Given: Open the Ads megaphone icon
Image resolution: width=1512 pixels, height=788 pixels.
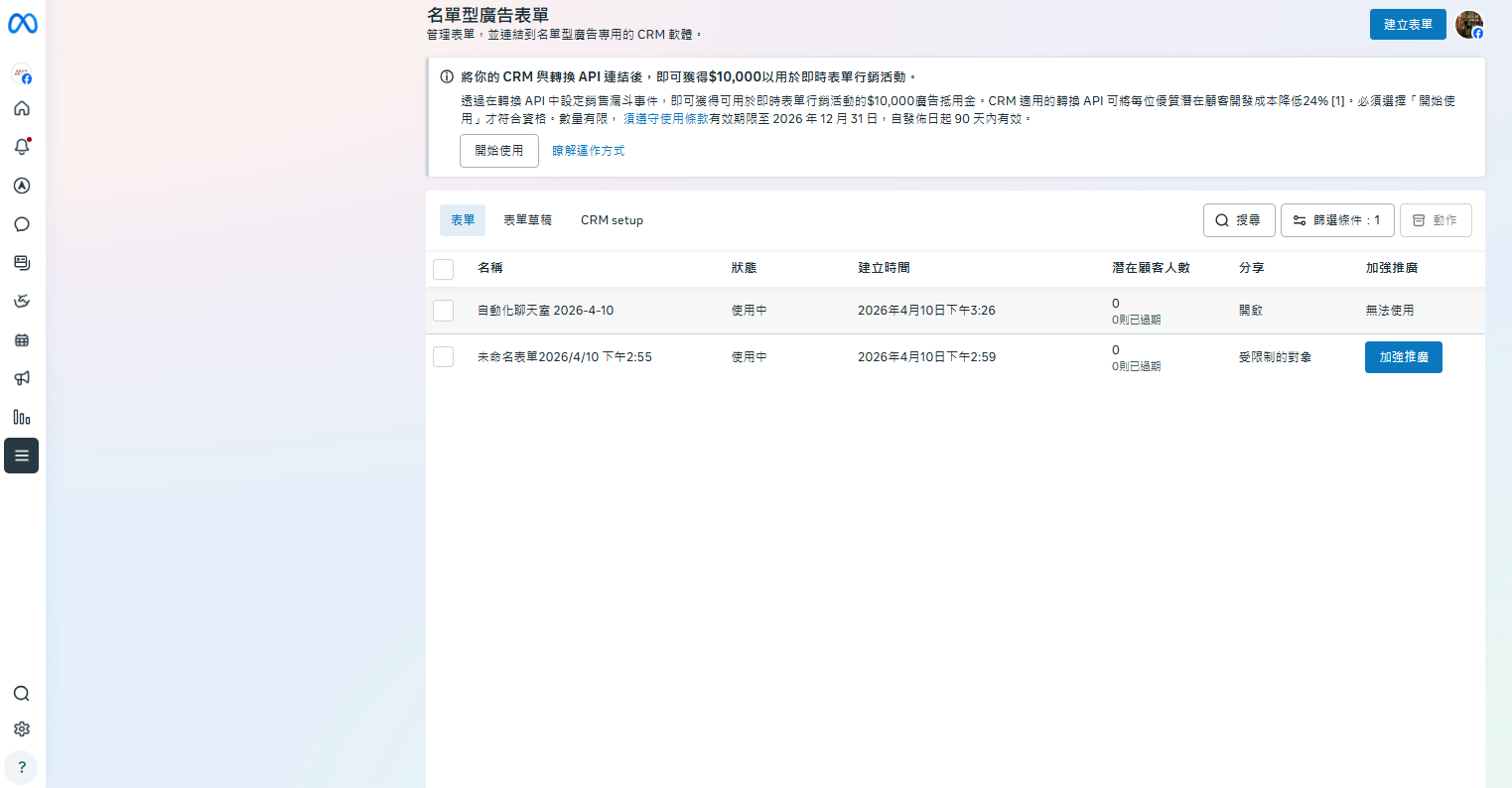Looking at the screenshot, I should click(22, 378).
